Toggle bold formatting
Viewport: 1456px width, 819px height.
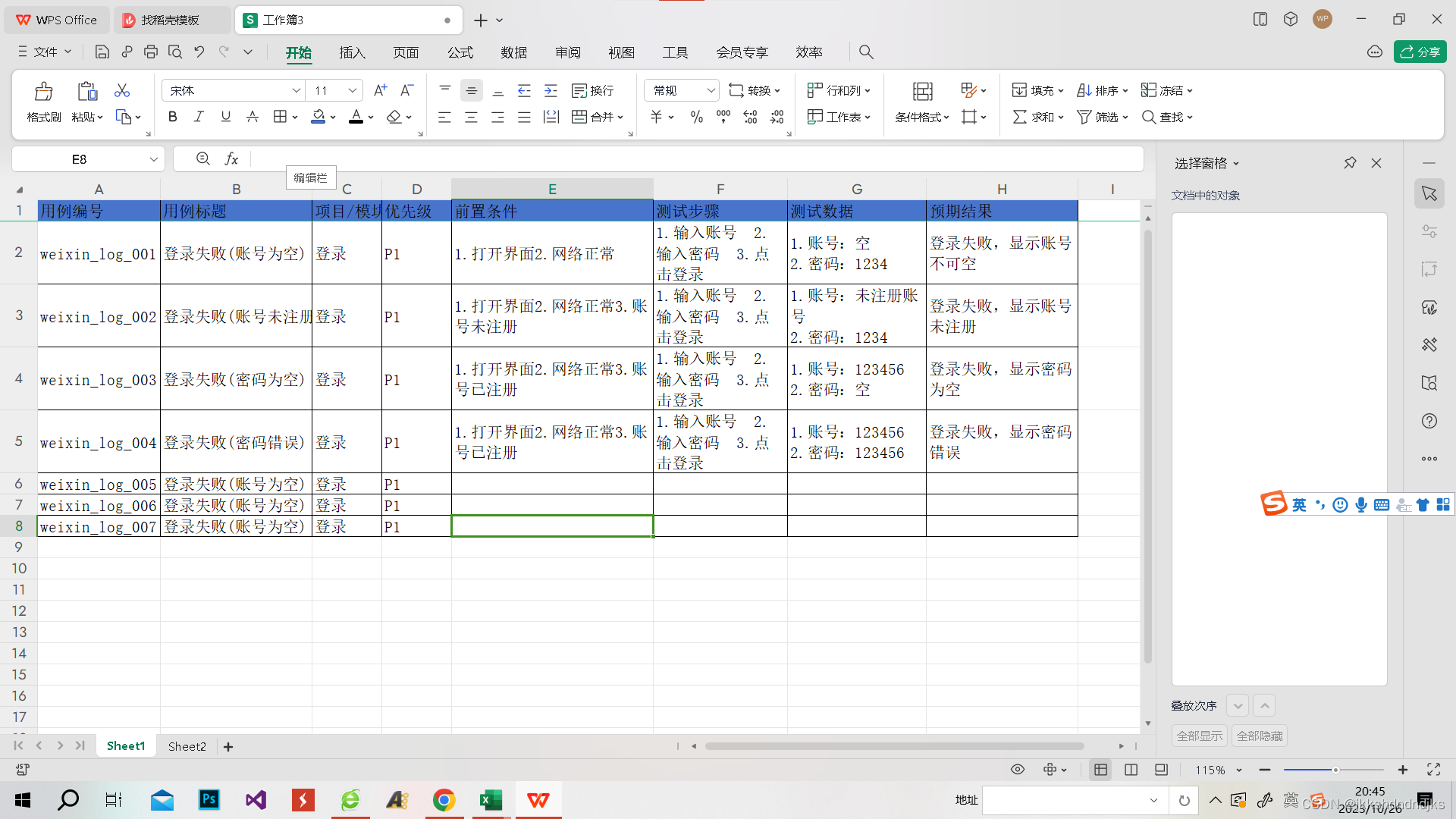click(173, 117)
